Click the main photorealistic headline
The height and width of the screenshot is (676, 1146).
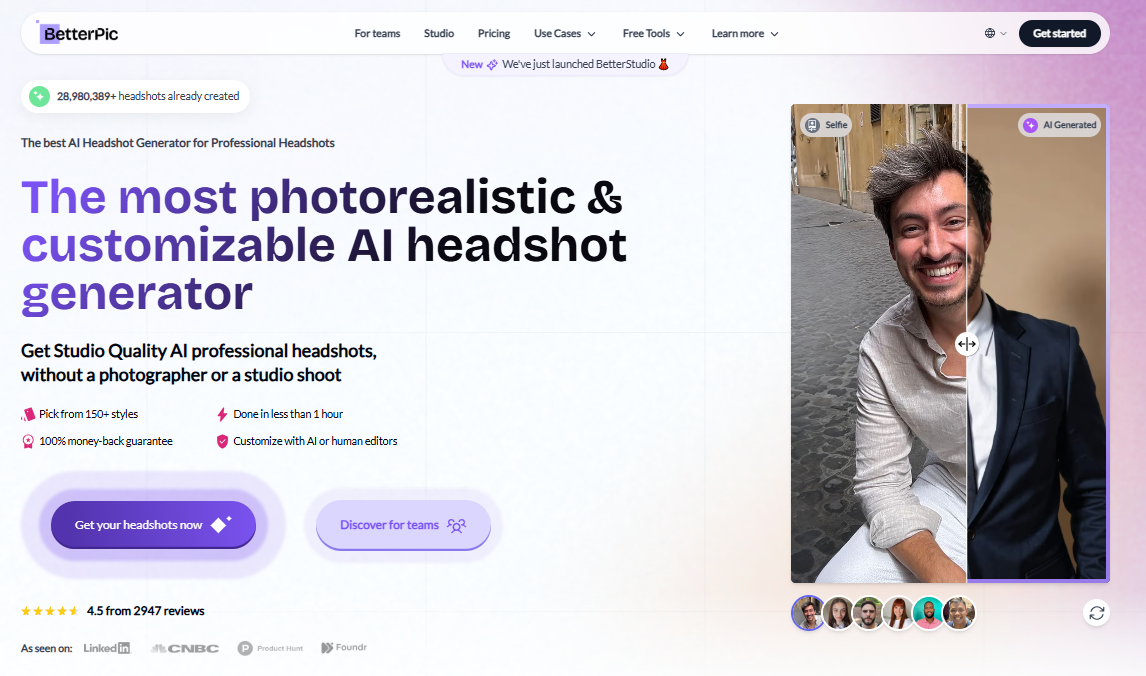coord(324,246)
